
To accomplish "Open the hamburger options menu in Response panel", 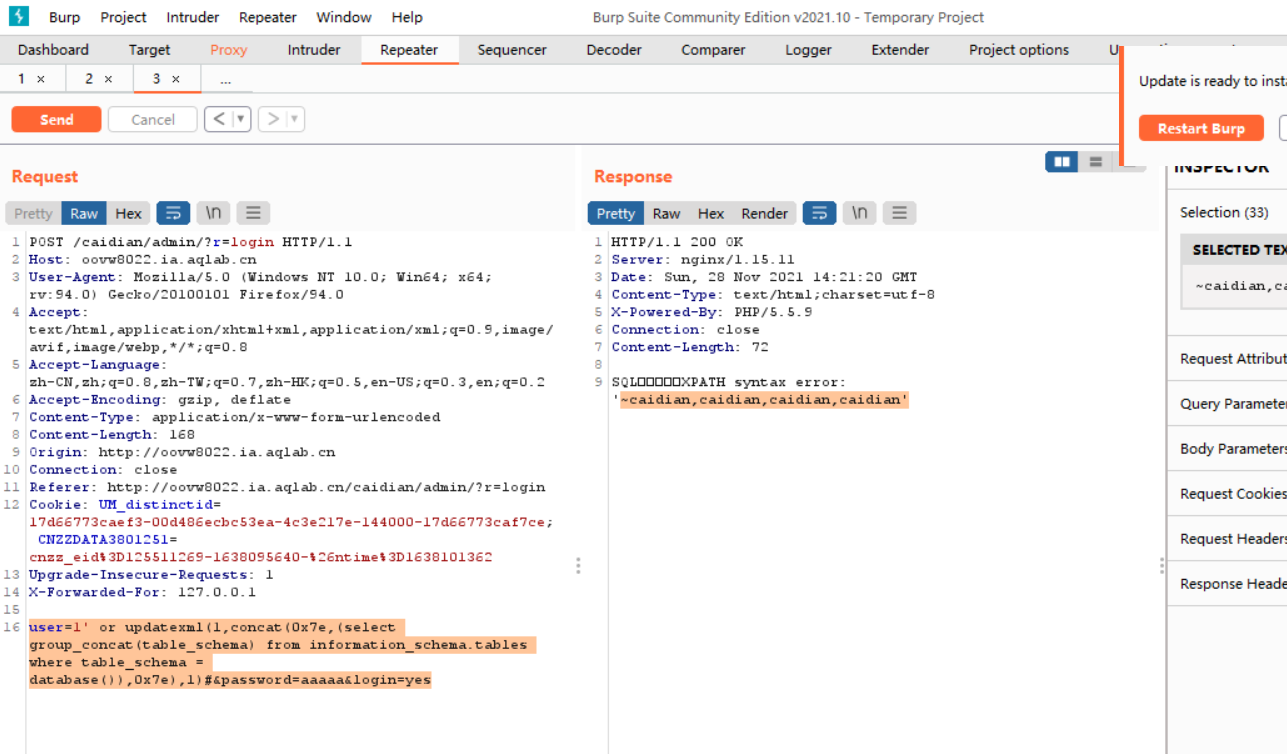I will point(899,213).
